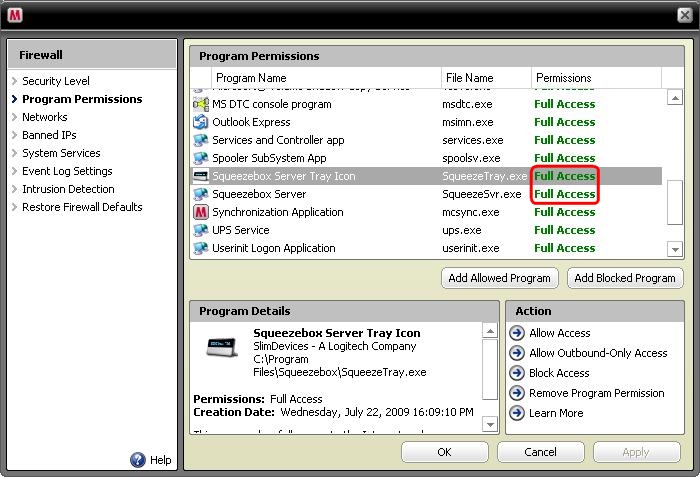
Task: Select Program Permissions in the Firewall menu
Action: [82, 99]
